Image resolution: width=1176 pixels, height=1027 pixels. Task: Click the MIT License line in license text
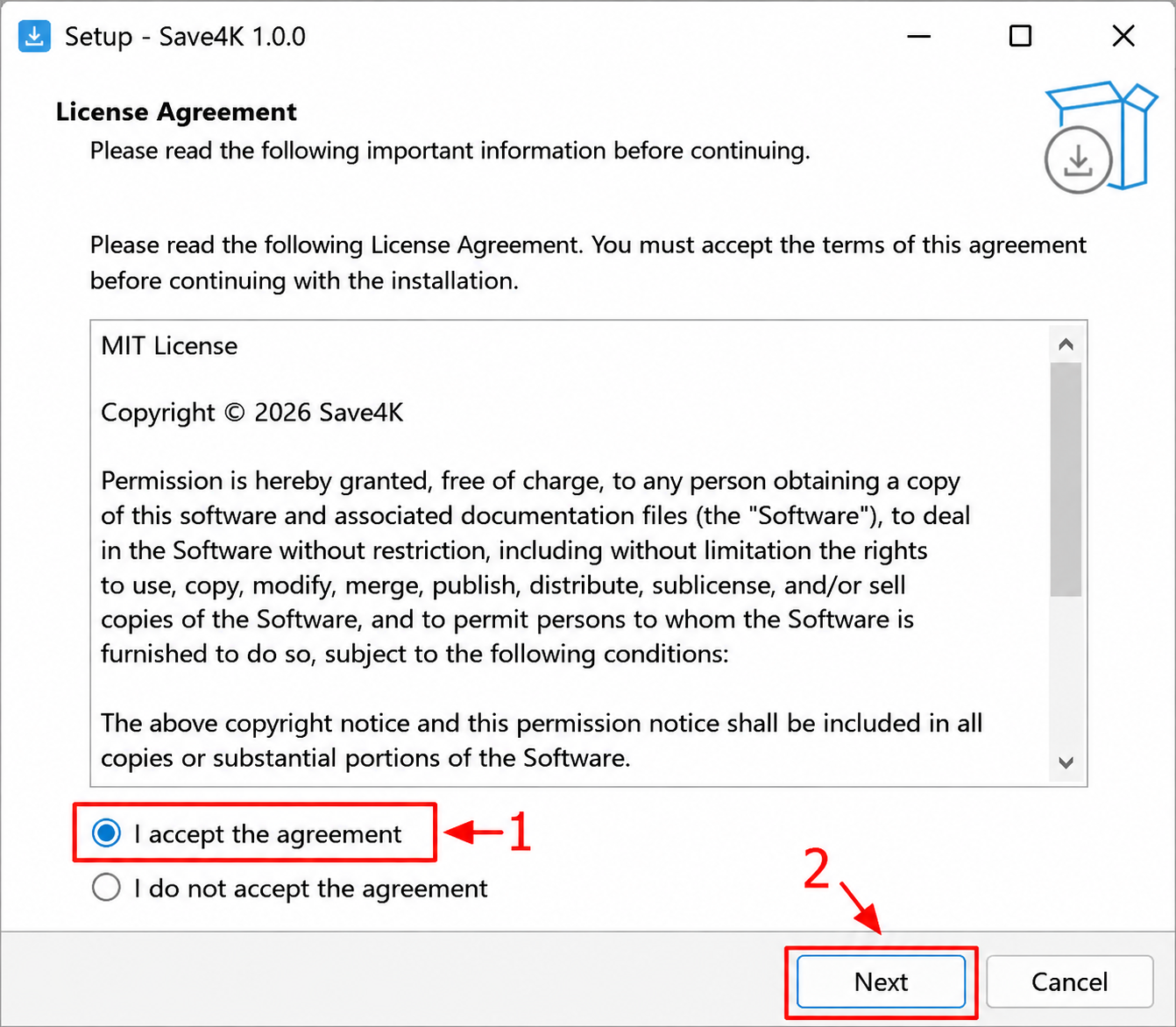coord(169,345)
